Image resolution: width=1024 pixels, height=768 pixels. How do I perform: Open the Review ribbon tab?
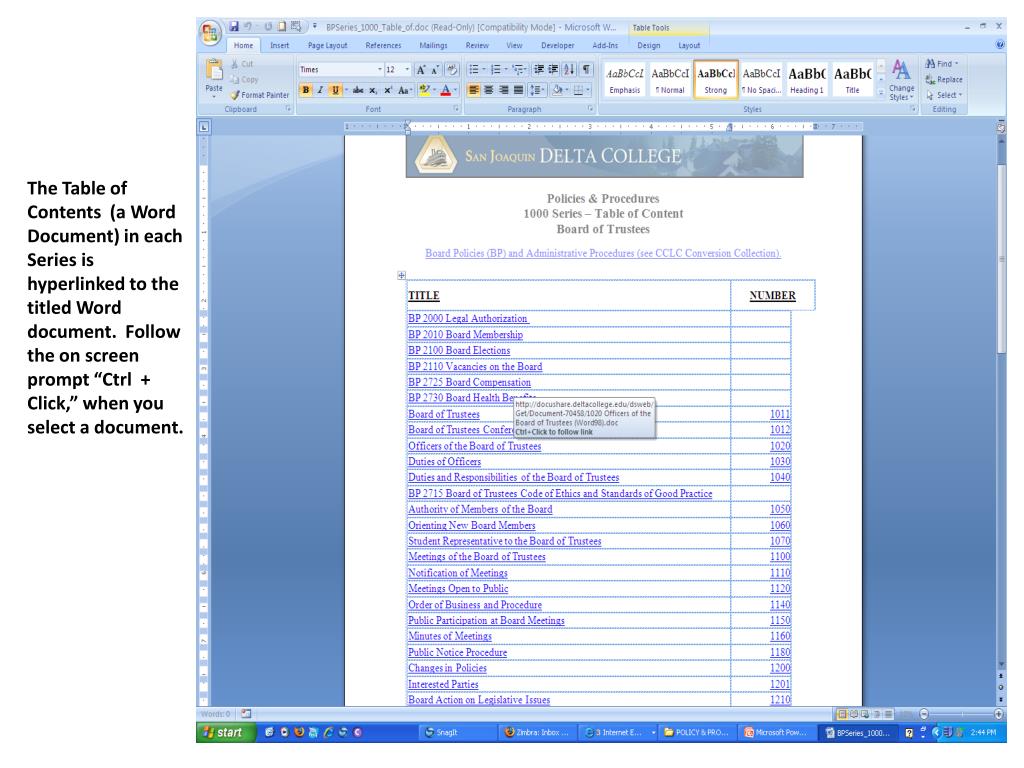click(x=477, y=46)
